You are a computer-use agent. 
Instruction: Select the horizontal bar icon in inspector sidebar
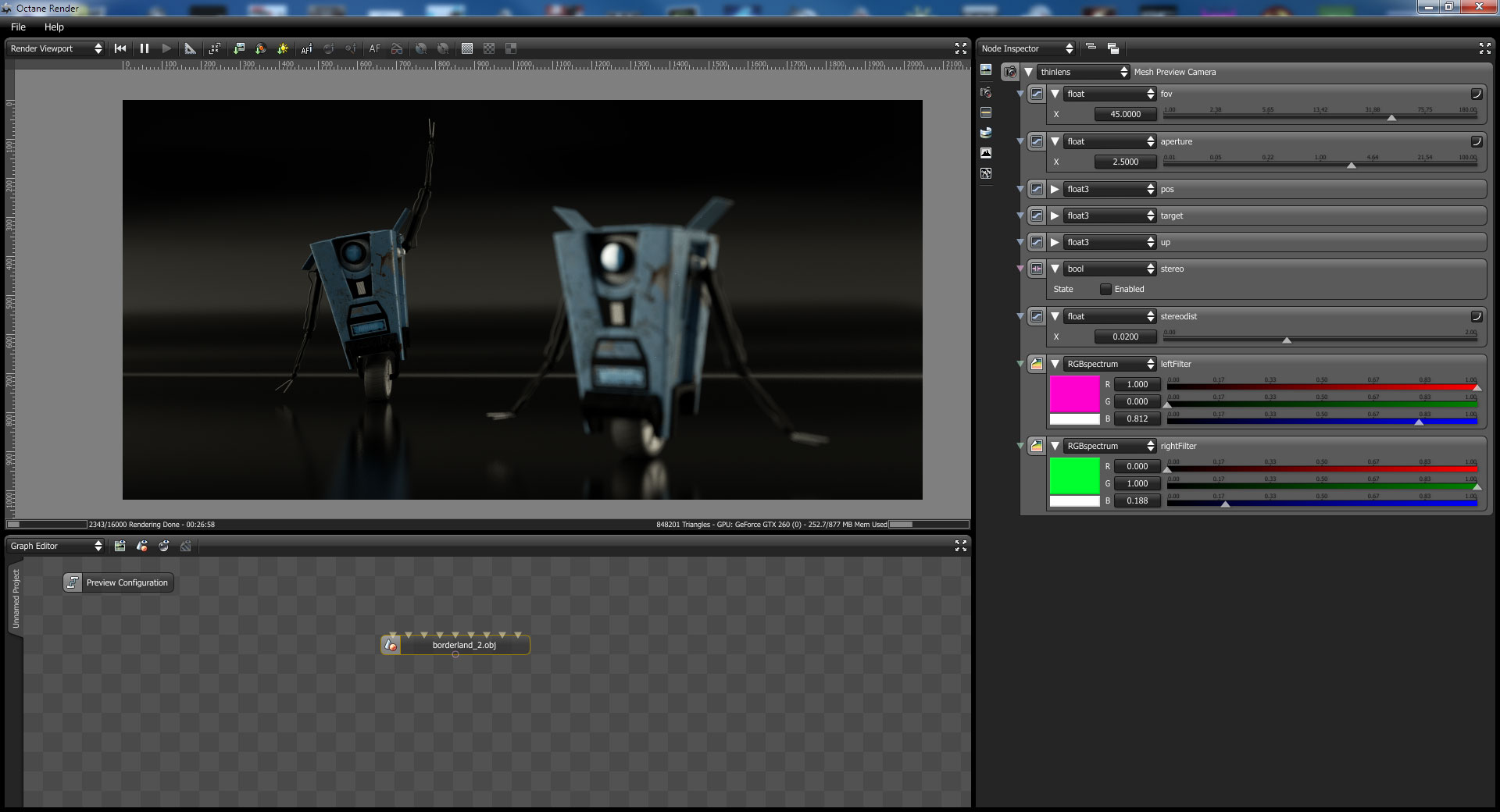tap(986, 112)
